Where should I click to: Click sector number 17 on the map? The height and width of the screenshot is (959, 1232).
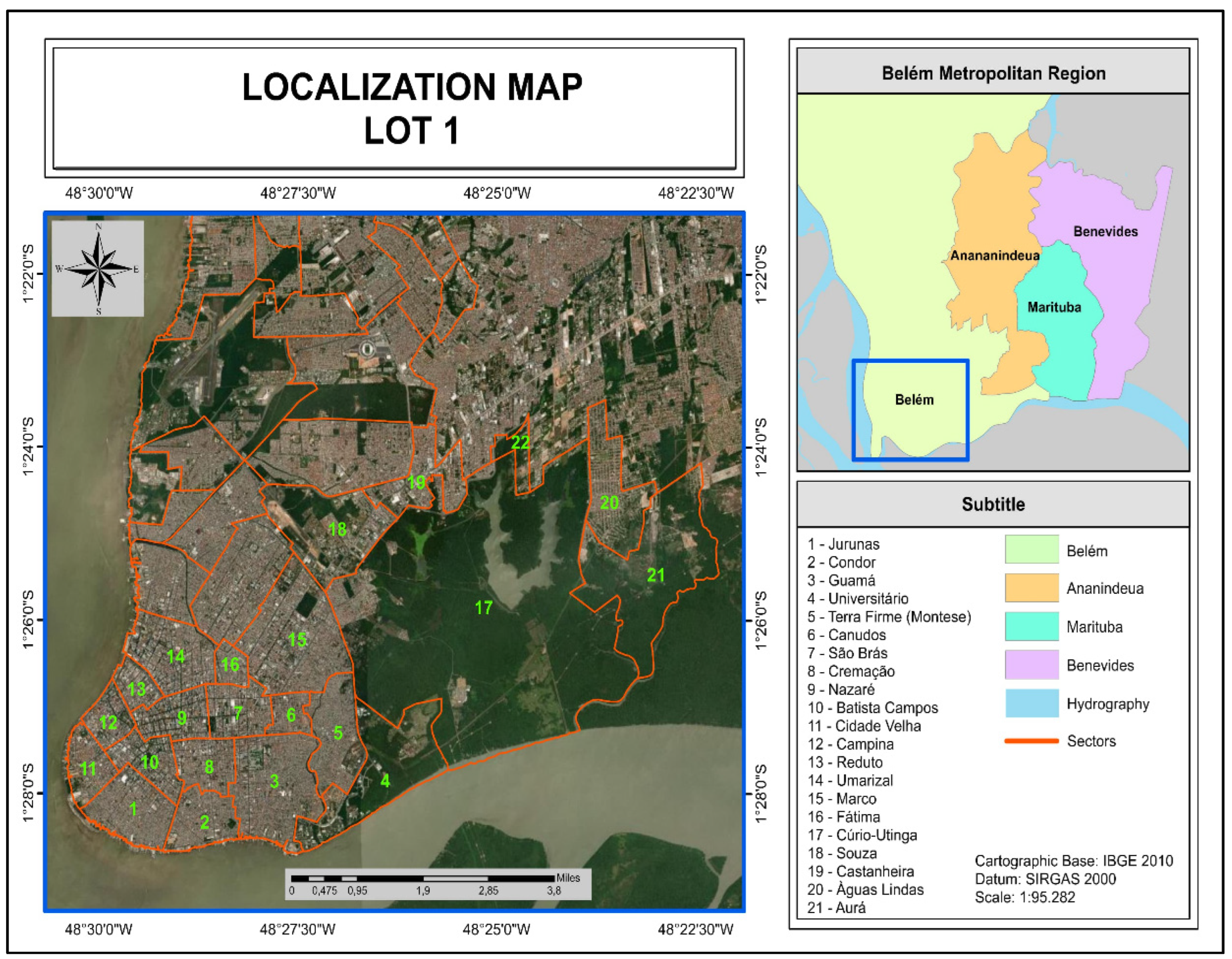484,608
